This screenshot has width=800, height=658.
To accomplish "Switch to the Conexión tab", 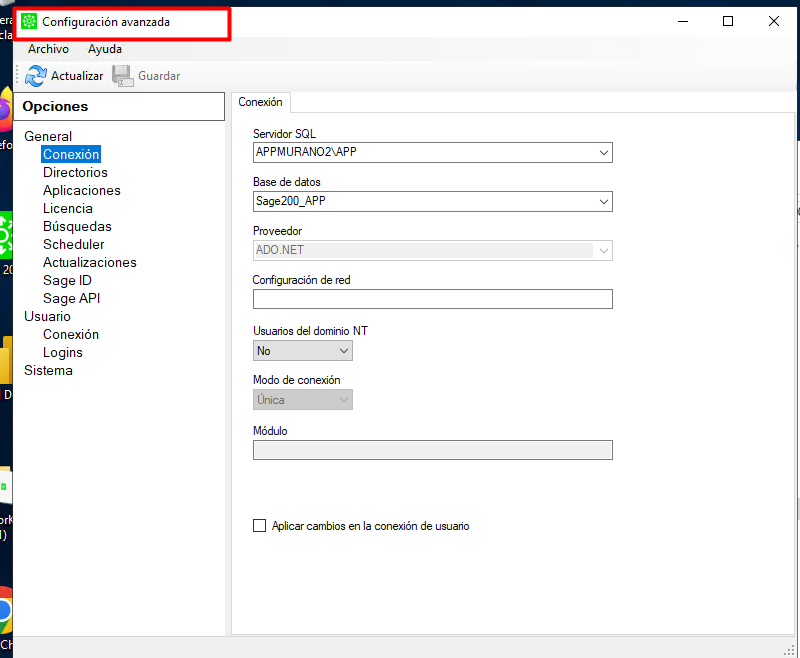I will click(x=260, y=102).
